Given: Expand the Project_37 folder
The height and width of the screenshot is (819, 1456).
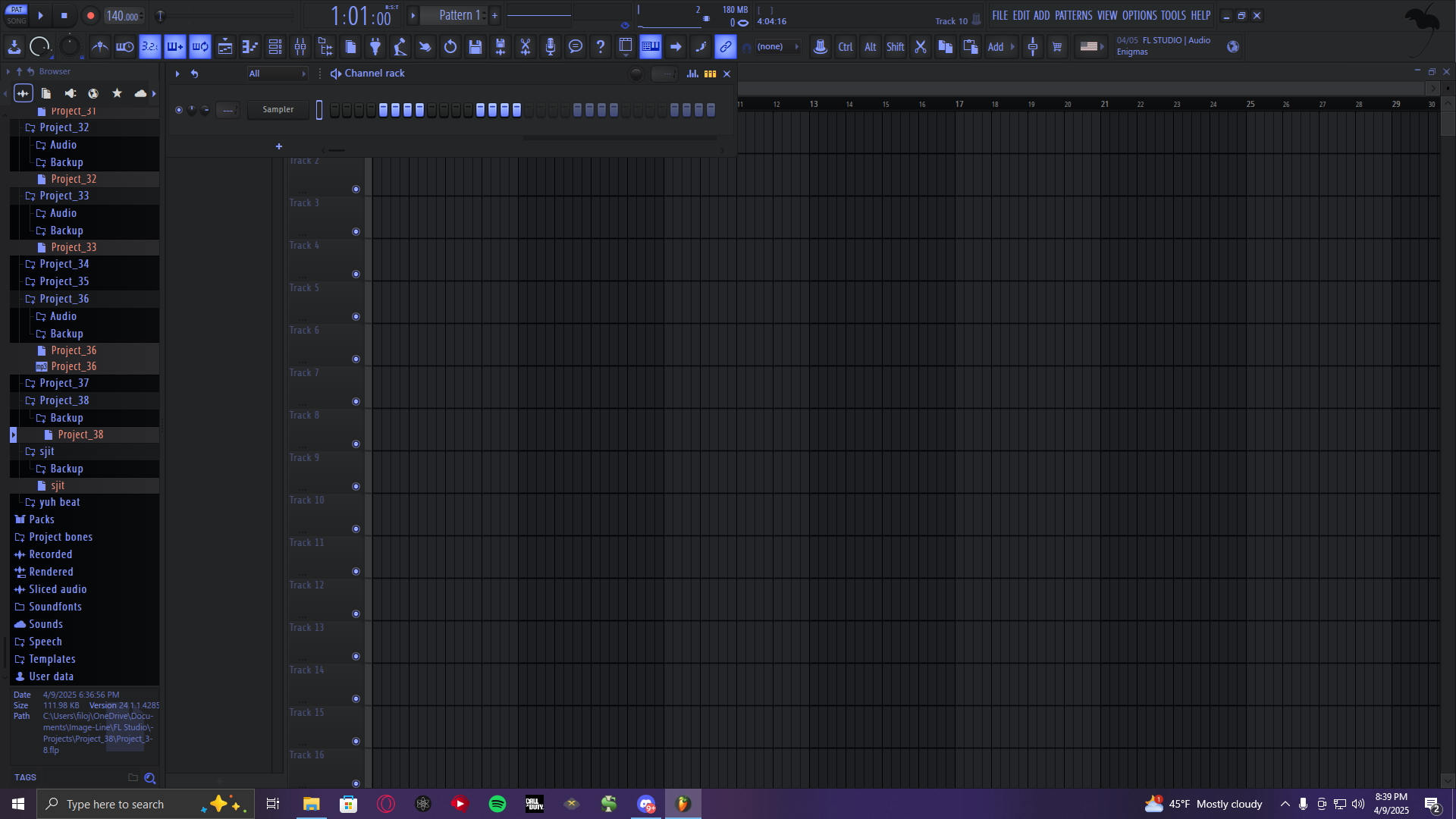Looking at the screenshot, I should click(64, 383).
